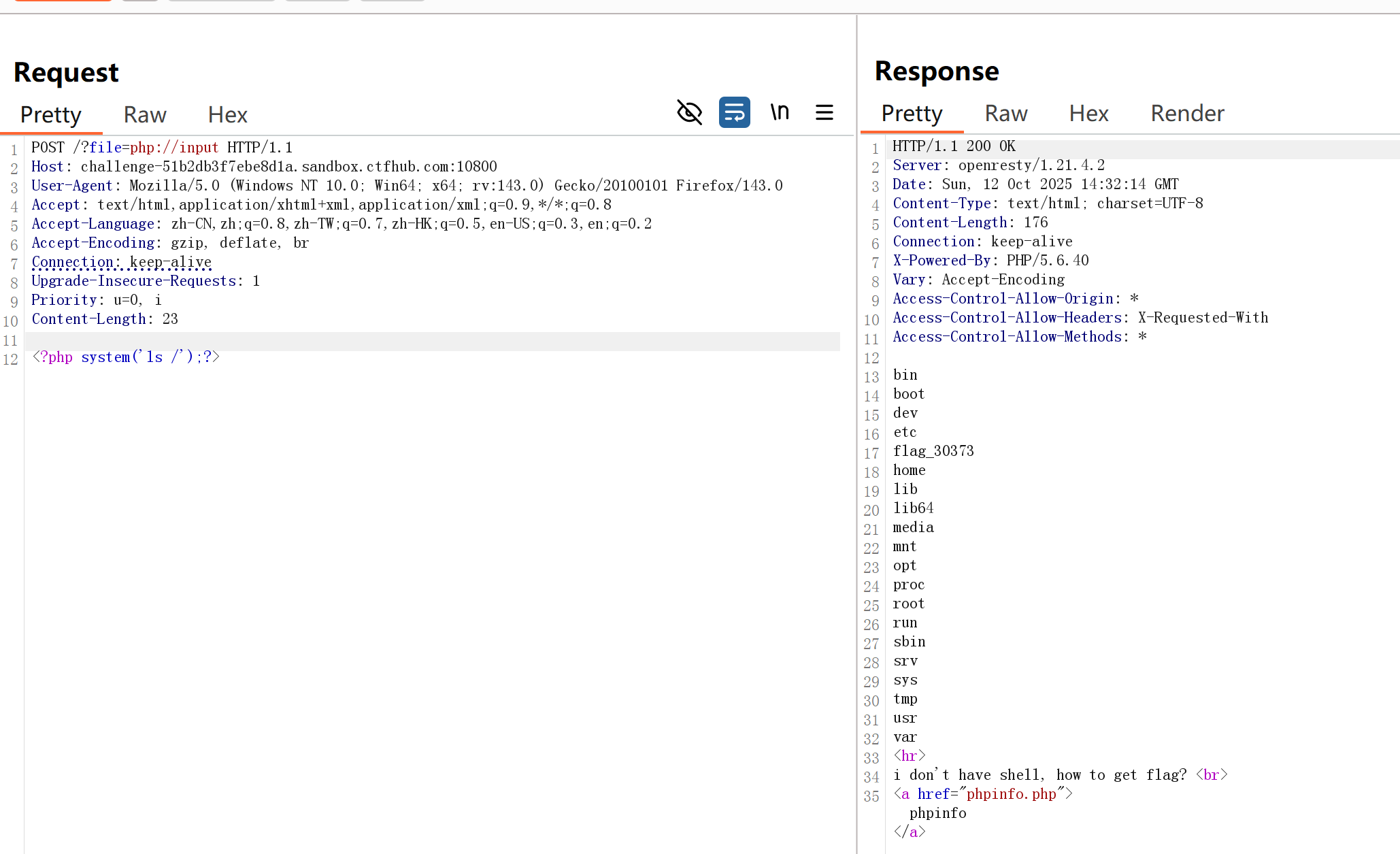
Task: Select the Response Pretty tab
Action: pyautogui.click(x=912, y=114)
